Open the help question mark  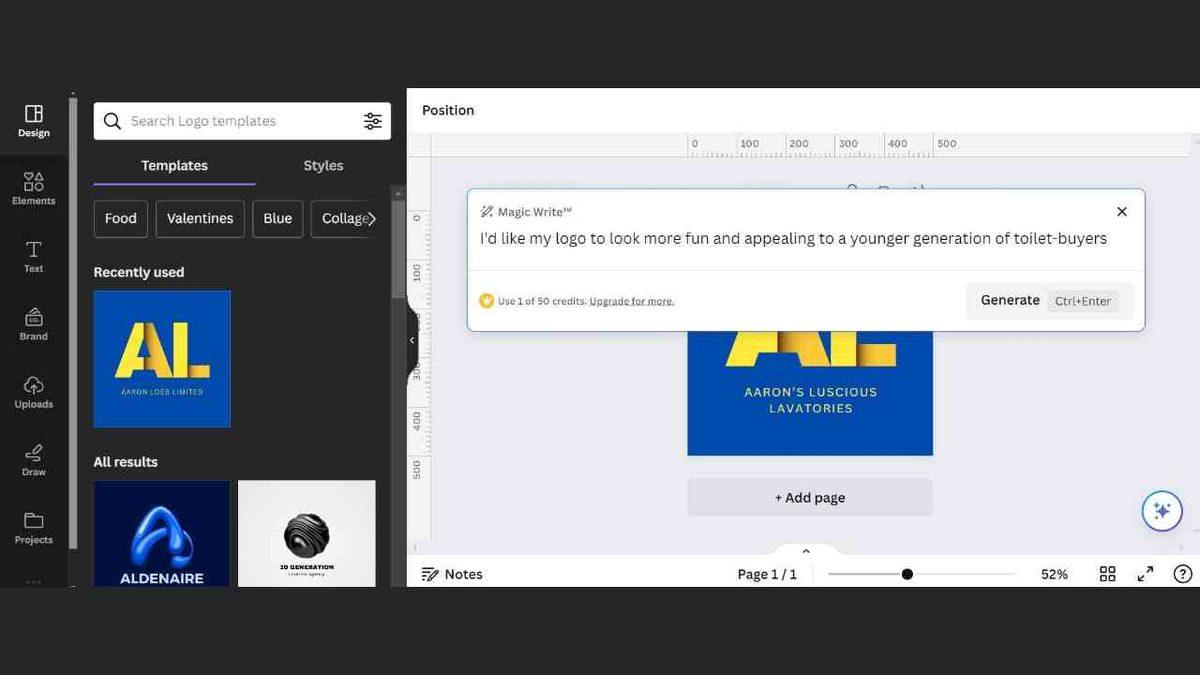(1182, 574)
